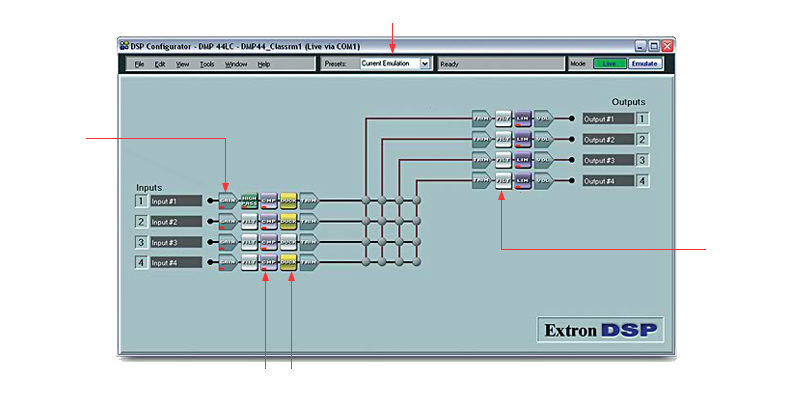Switch to Live mode
The image size is (790, 400).
pos(610,64)
